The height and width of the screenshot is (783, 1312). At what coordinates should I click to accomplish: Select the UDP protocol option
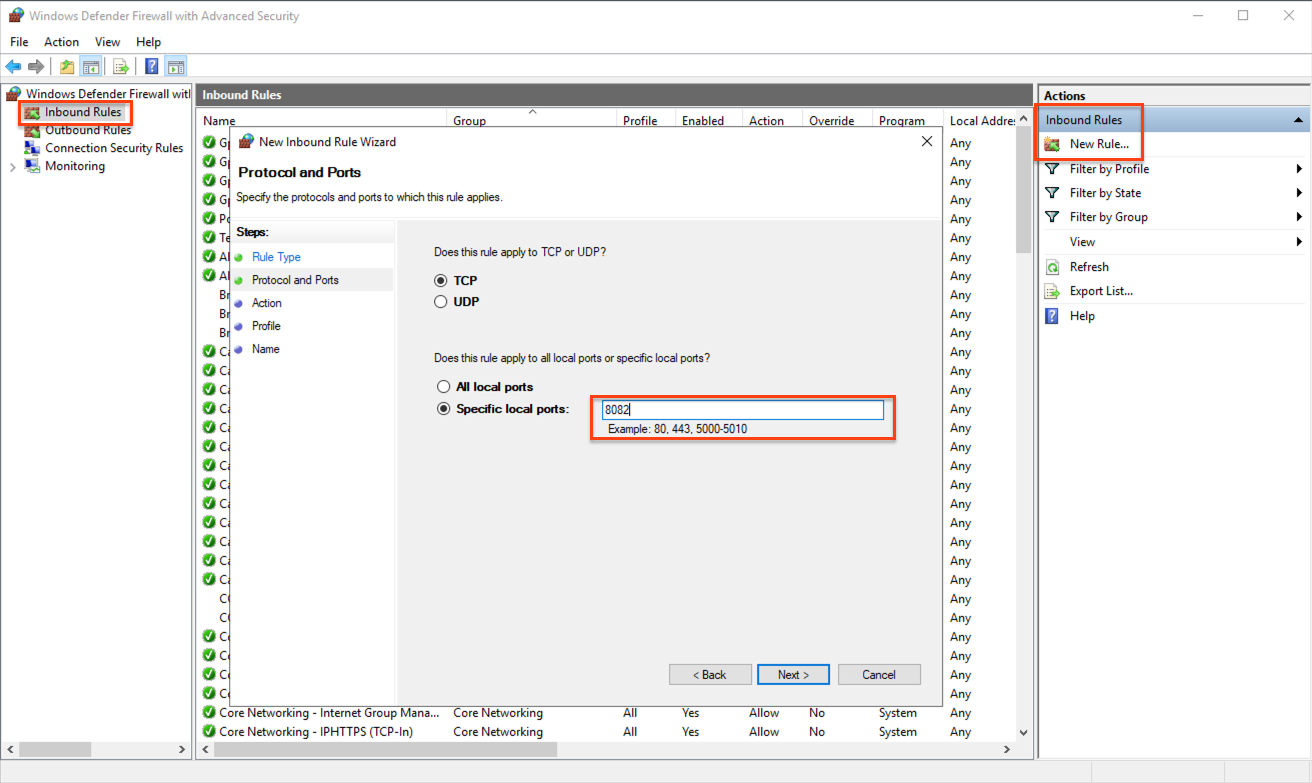click(x=441, y=302)
